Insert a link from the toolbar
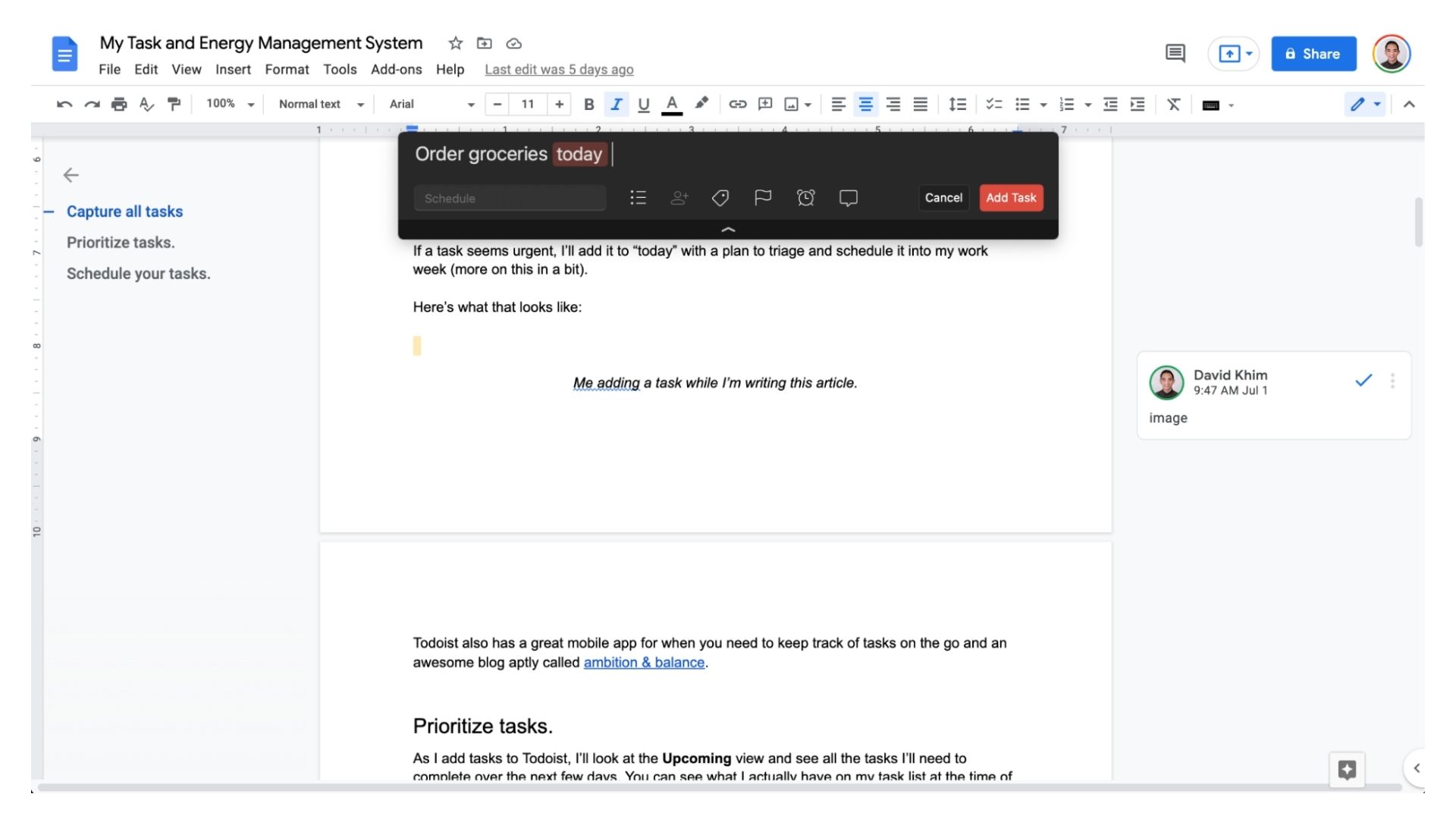The width and height of the screenshot is (1456, 819). click(737, 104)
